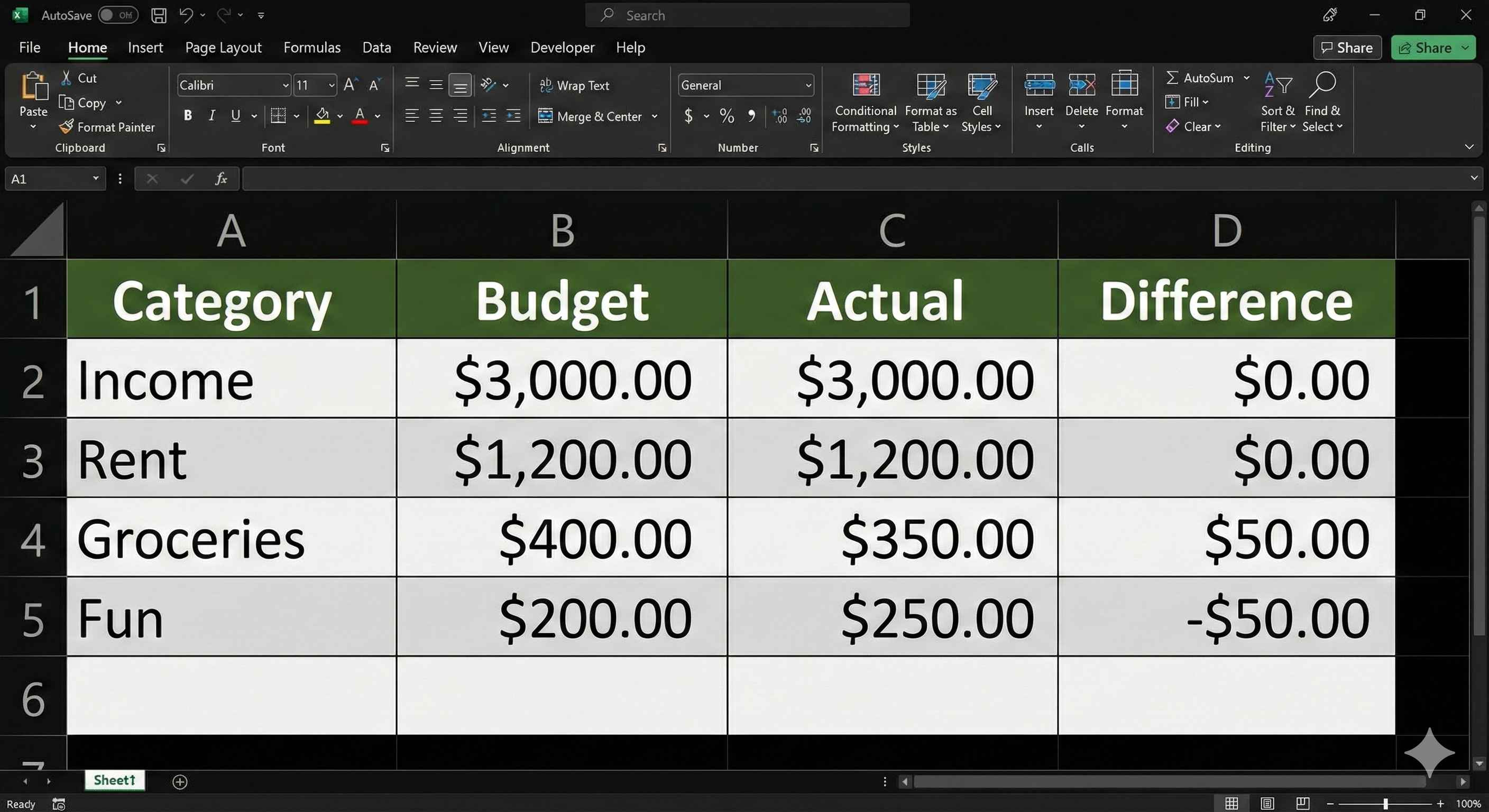The image size is (1489, 812).
Task: Click the Percent Style icon
Action: click(727, 116)
